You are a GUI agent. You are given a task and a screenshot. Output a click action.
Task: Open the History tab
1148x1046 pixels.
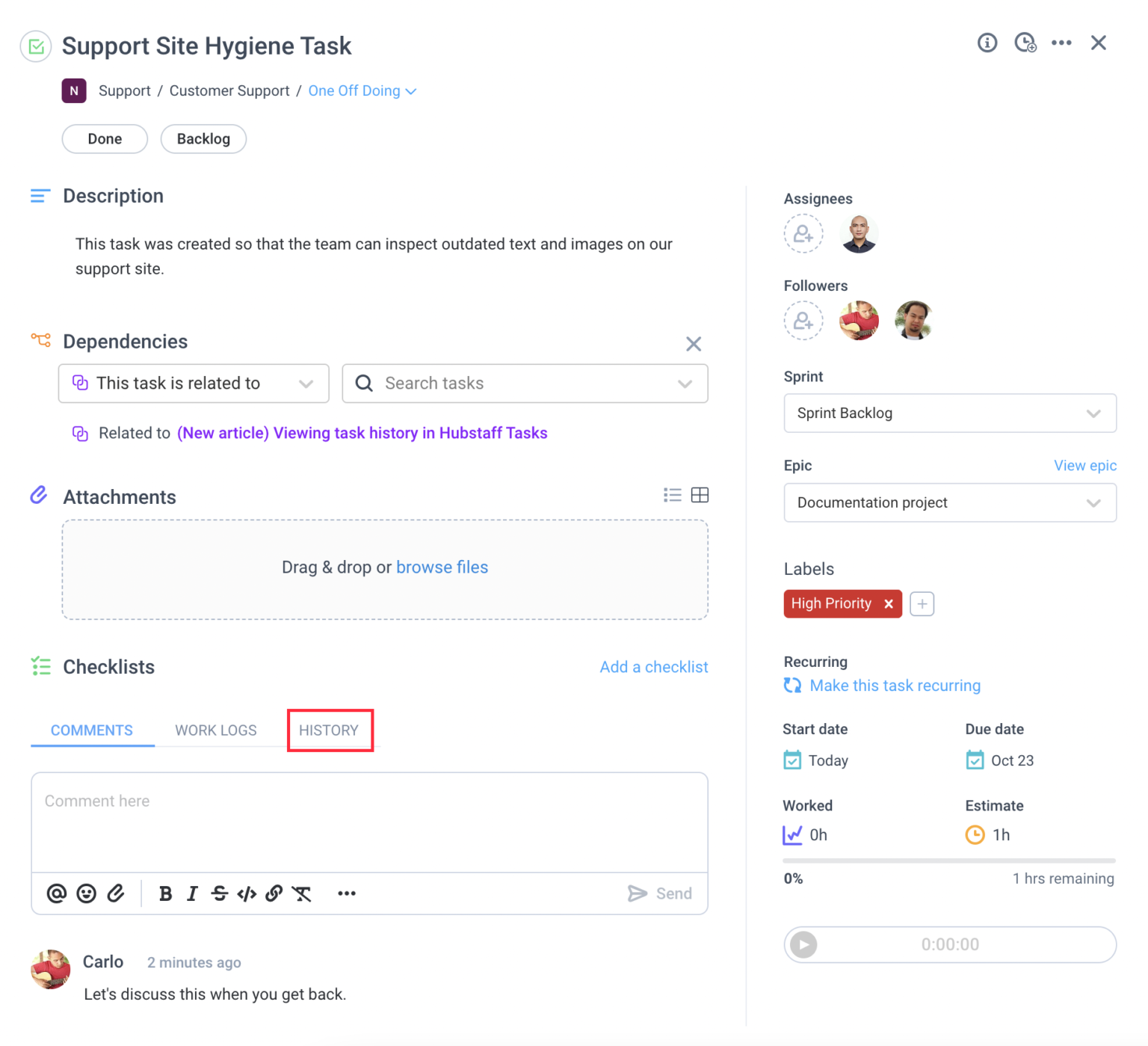pos(330,730)
